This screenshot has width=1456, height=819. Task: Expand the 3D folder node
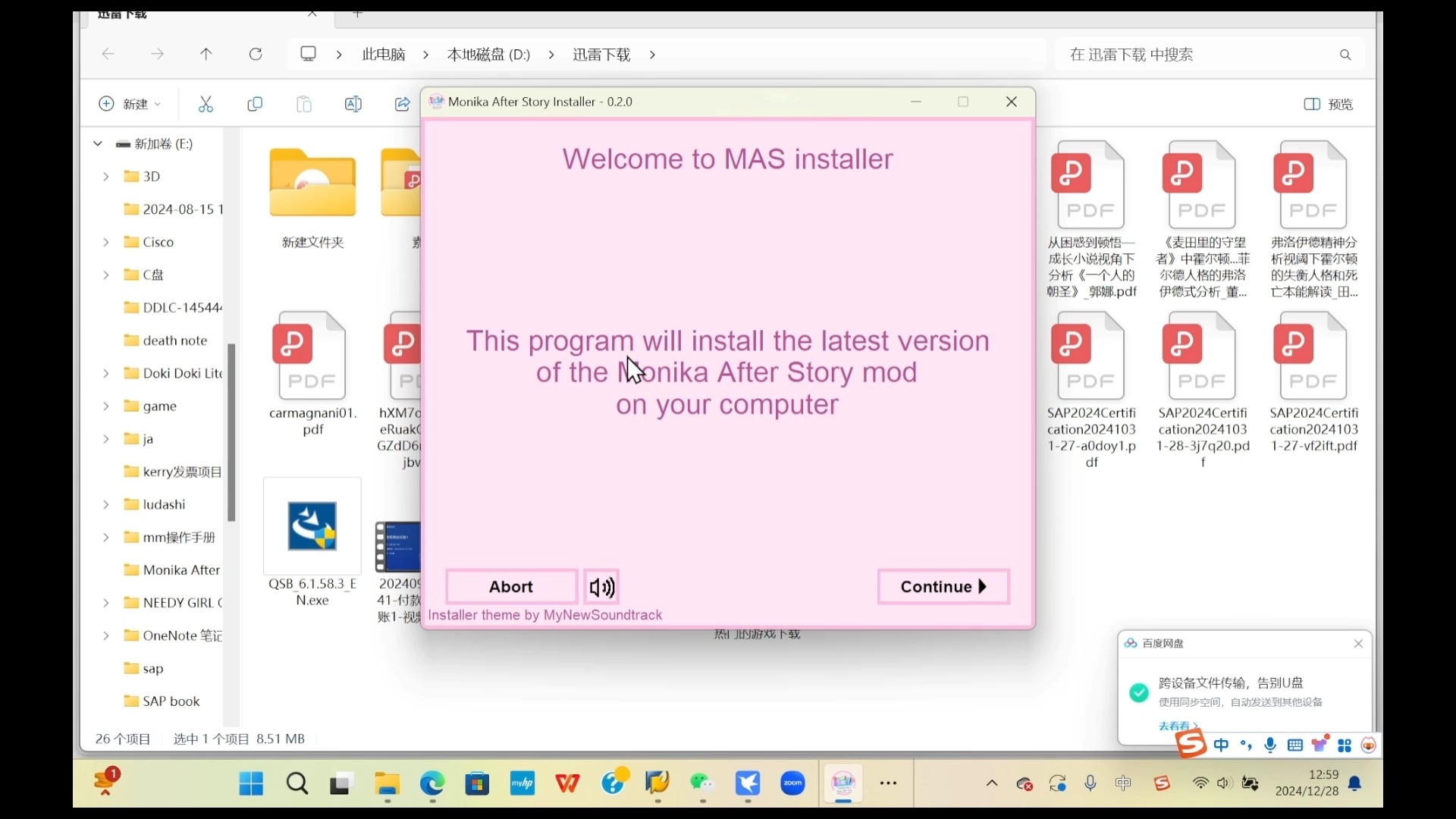click(x=106, y=177)
